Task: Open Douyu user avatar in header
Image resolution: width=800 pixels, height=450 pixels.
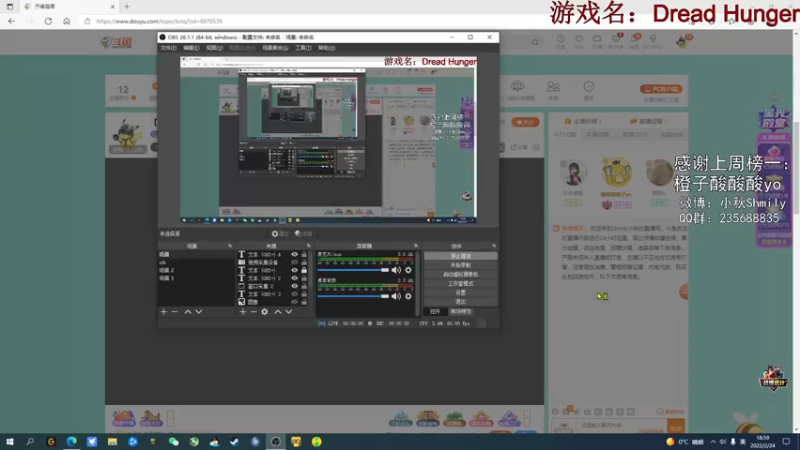Action: [x=682, y=41]
